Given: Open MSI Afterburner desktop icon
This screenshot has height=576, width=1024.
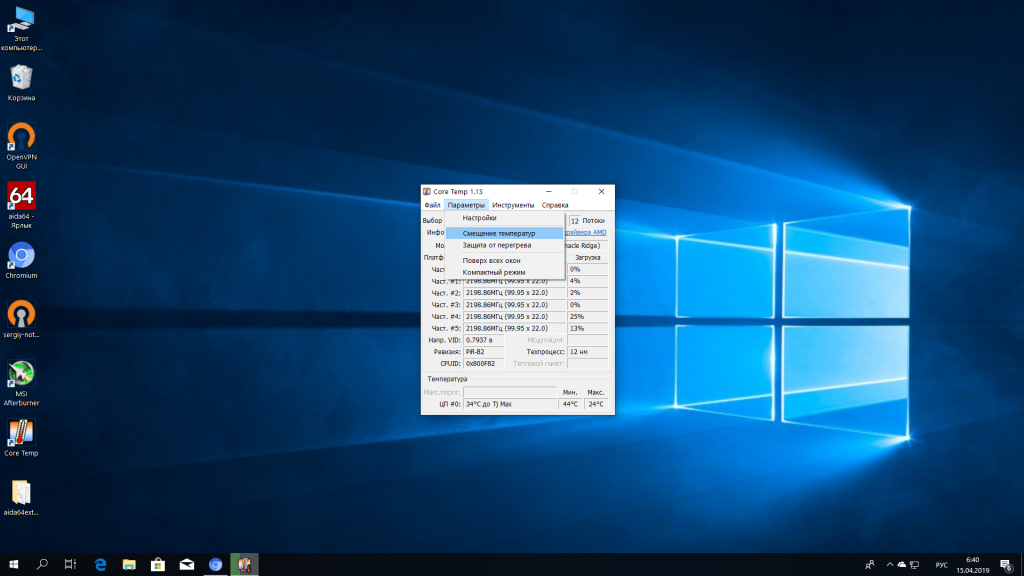Looking at the screenshot, I should [x=21, y=375].
